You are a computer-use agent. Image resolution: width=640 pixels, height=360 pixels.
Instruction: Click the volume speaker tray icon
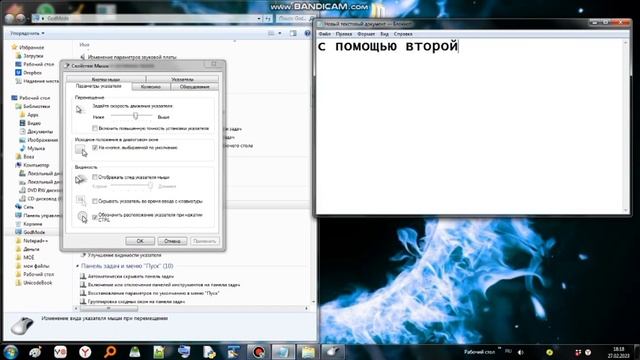pyautogui.click(x=521, y=352)
